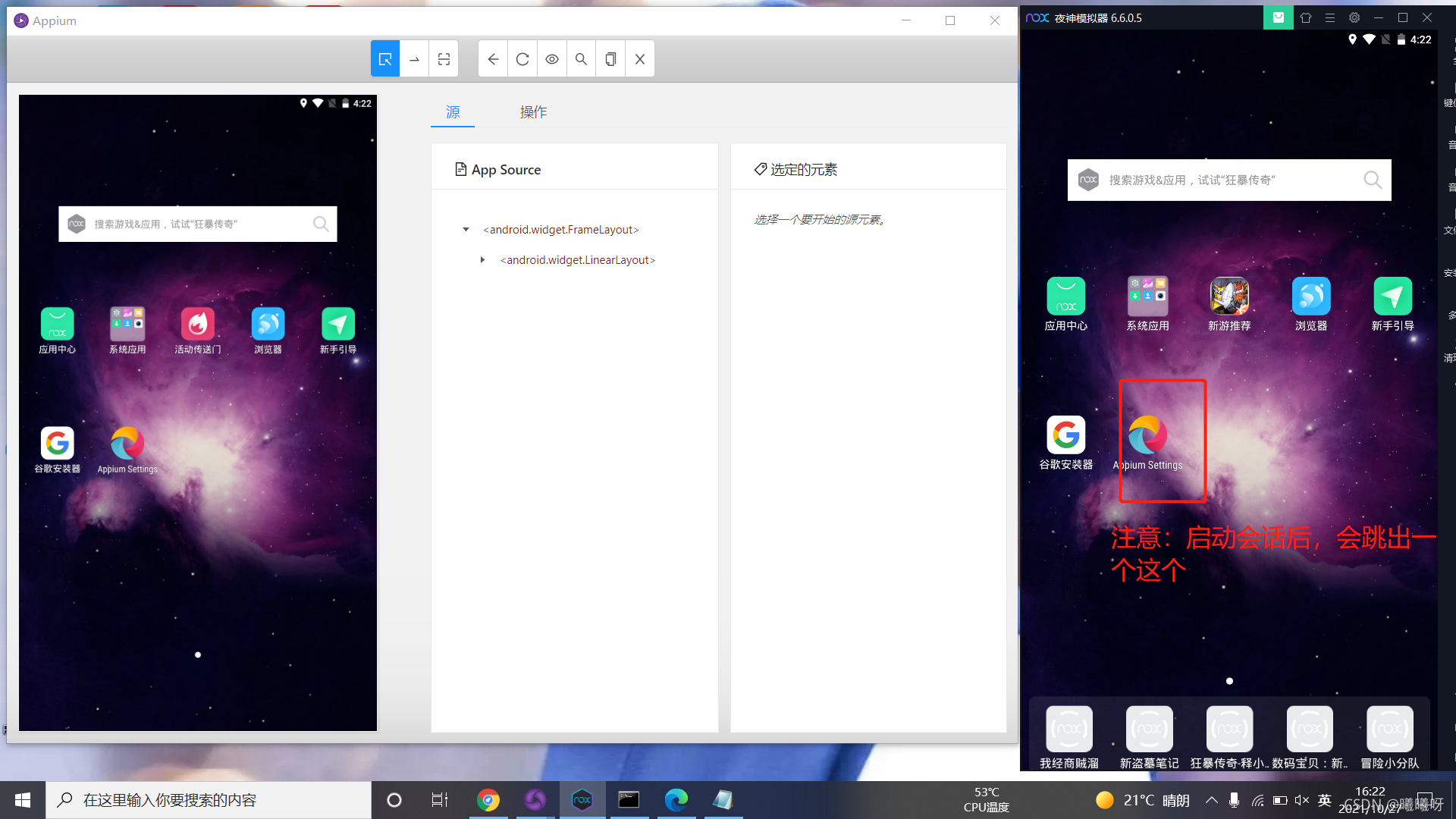Screen dimensions: 1456x819
Task: Open Chrome from Windows taskbar
Action: coord(488,800)
